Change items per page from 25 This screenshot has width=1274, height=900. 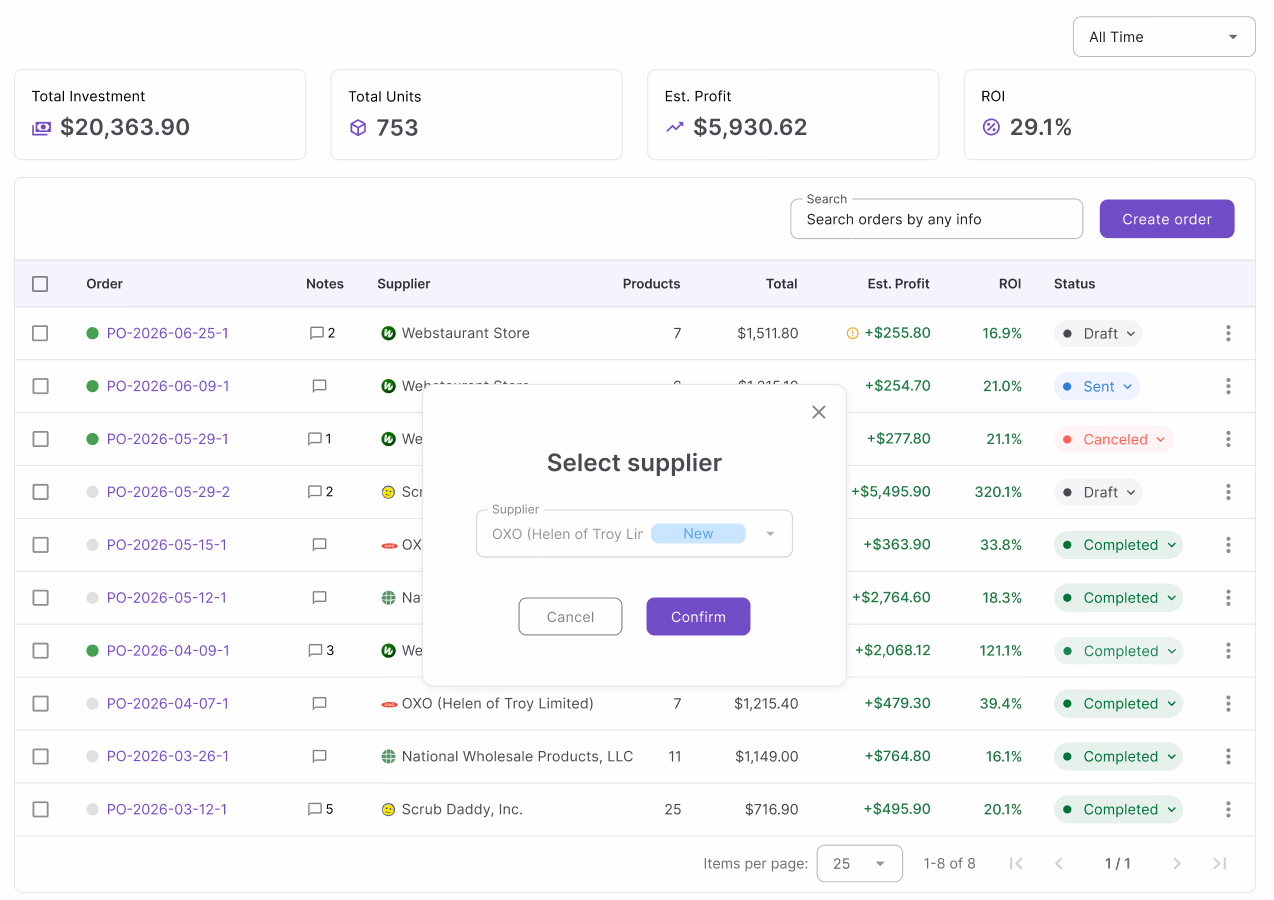[x=859, y=863]
